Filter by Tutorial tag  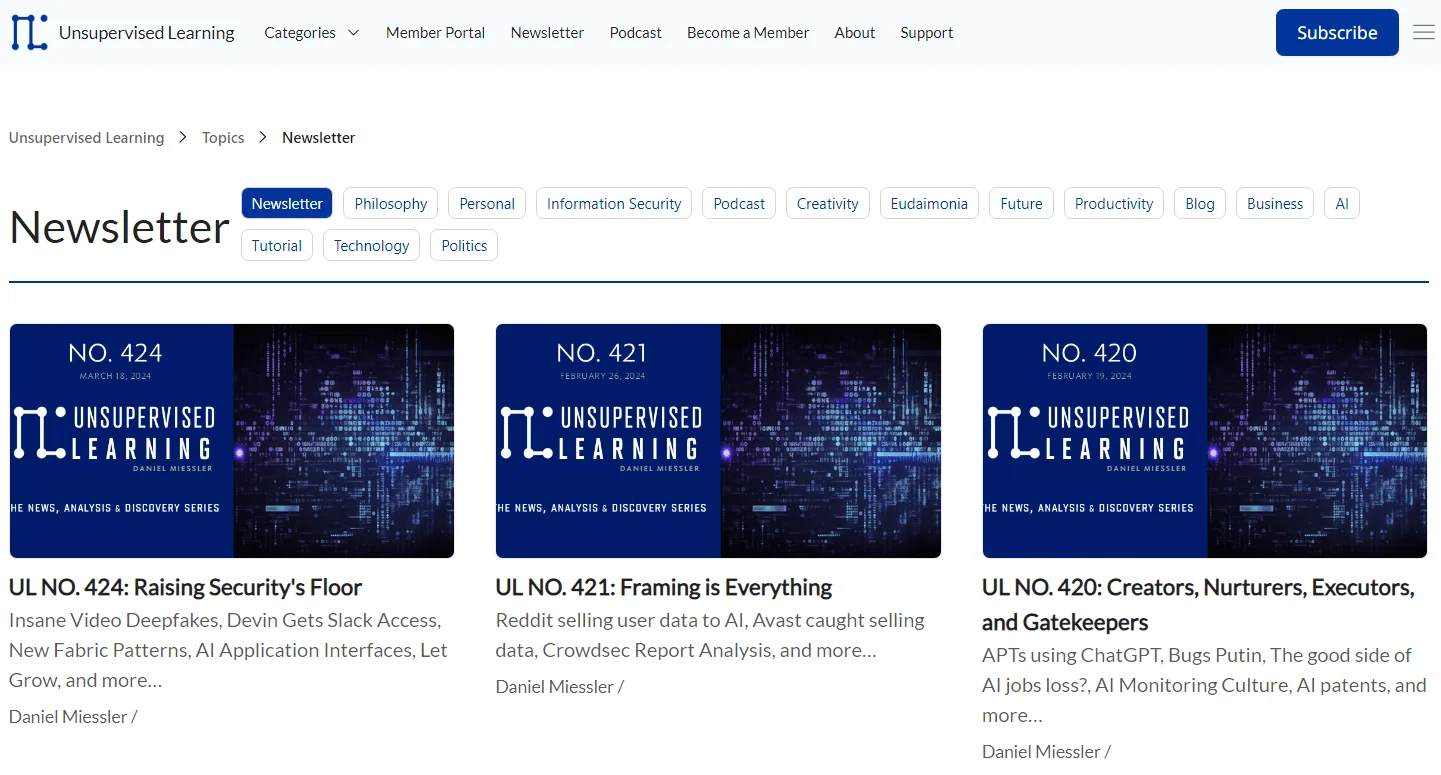coord(277,245)
